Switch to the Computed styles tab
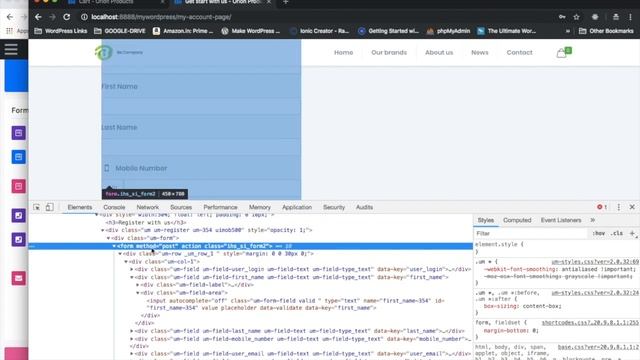Screen dimensions: 640x360 [517, 220]
